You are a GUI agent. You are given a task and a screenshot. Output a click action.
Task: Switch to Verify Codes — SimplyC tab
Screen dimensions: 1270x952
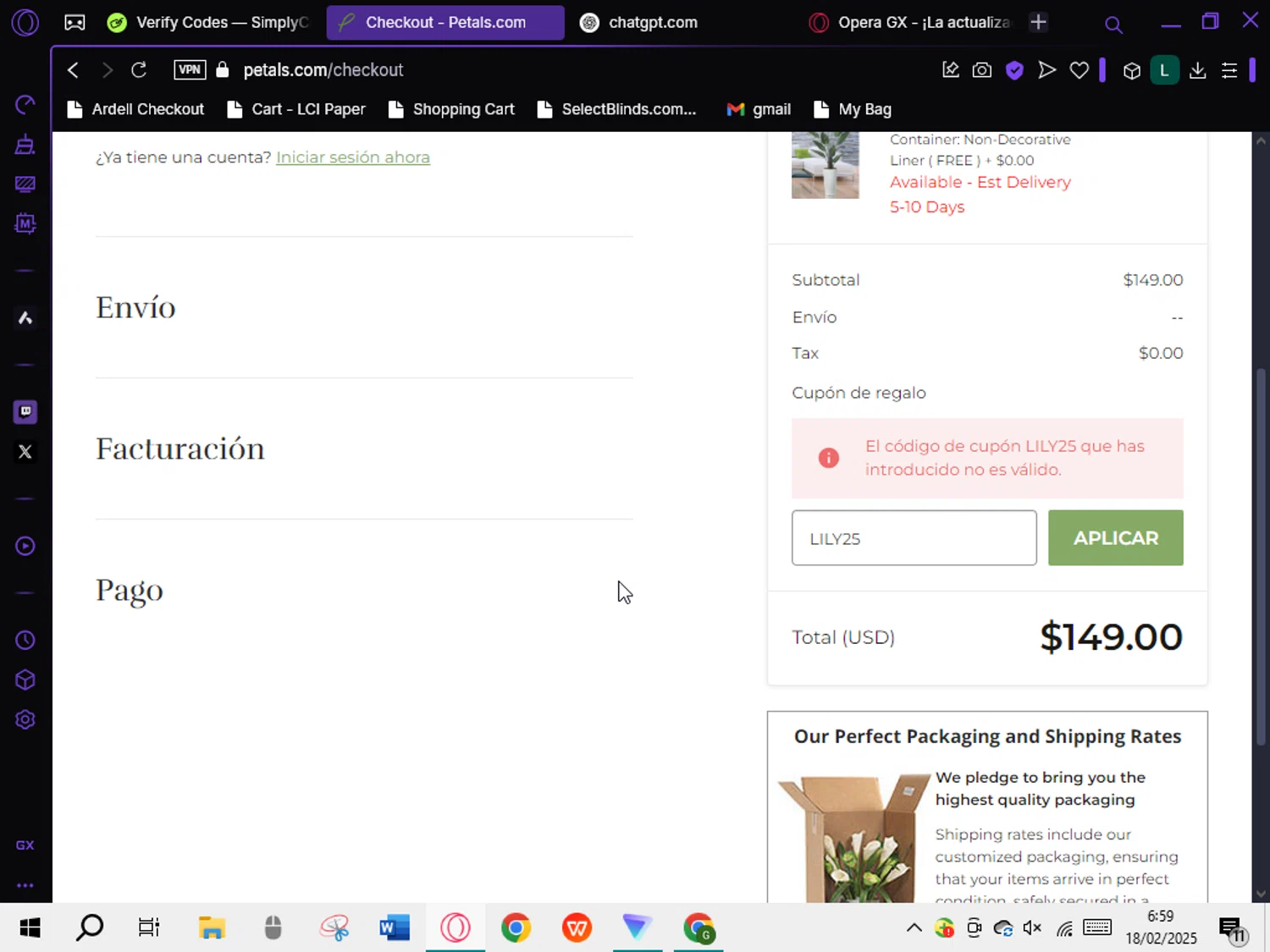(208, 23)
